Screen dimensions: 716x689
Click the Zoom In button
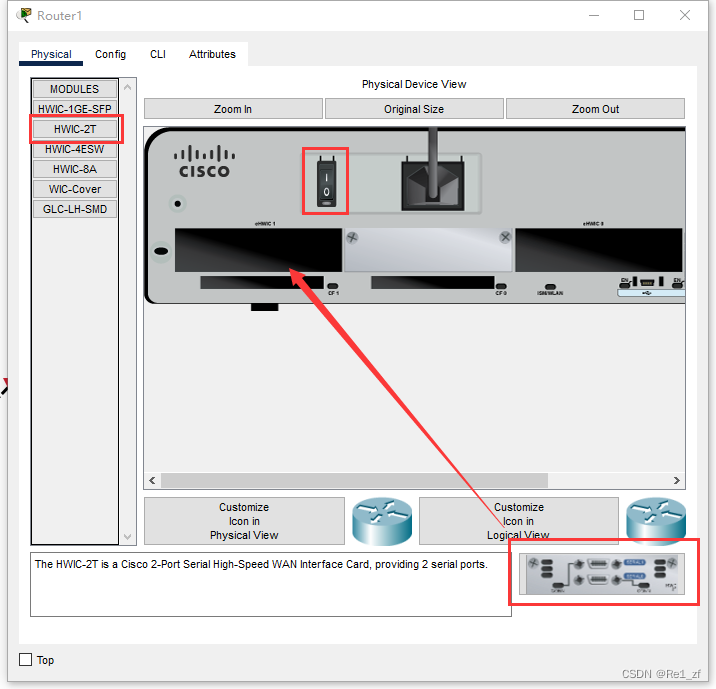(233, 109)
